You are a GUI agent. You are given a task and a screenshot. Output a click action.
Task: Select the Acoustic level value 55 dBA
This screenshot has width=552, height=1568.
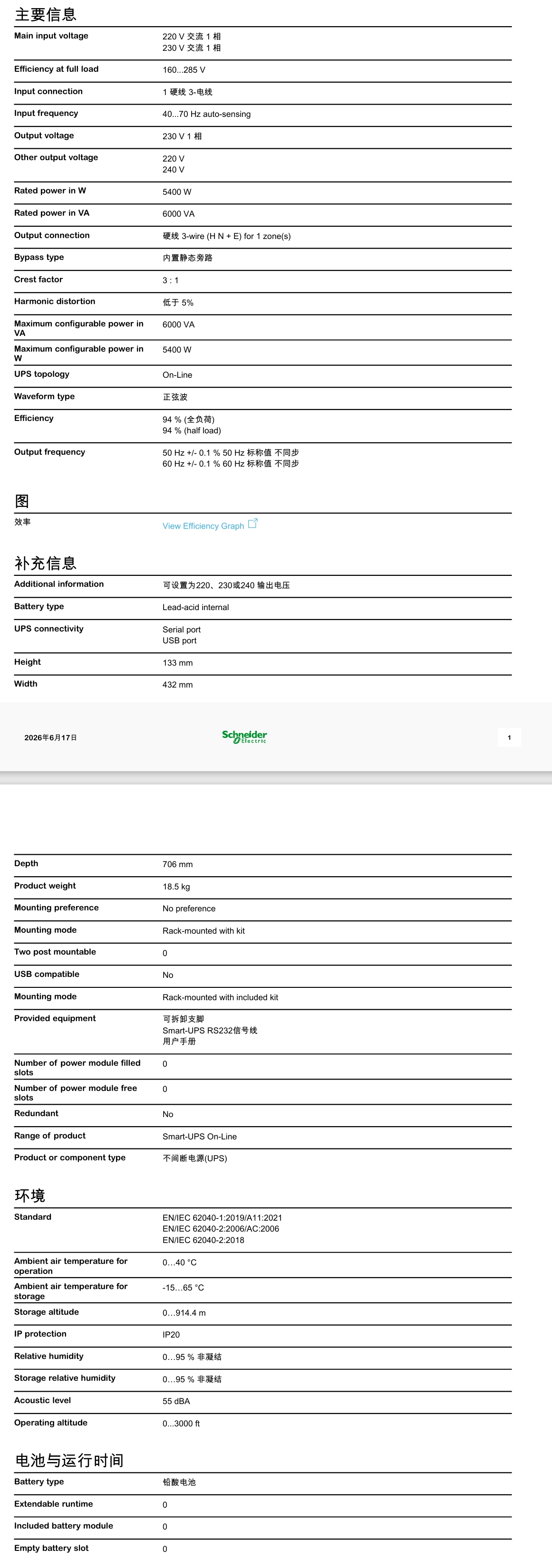tap(176, 1401)
